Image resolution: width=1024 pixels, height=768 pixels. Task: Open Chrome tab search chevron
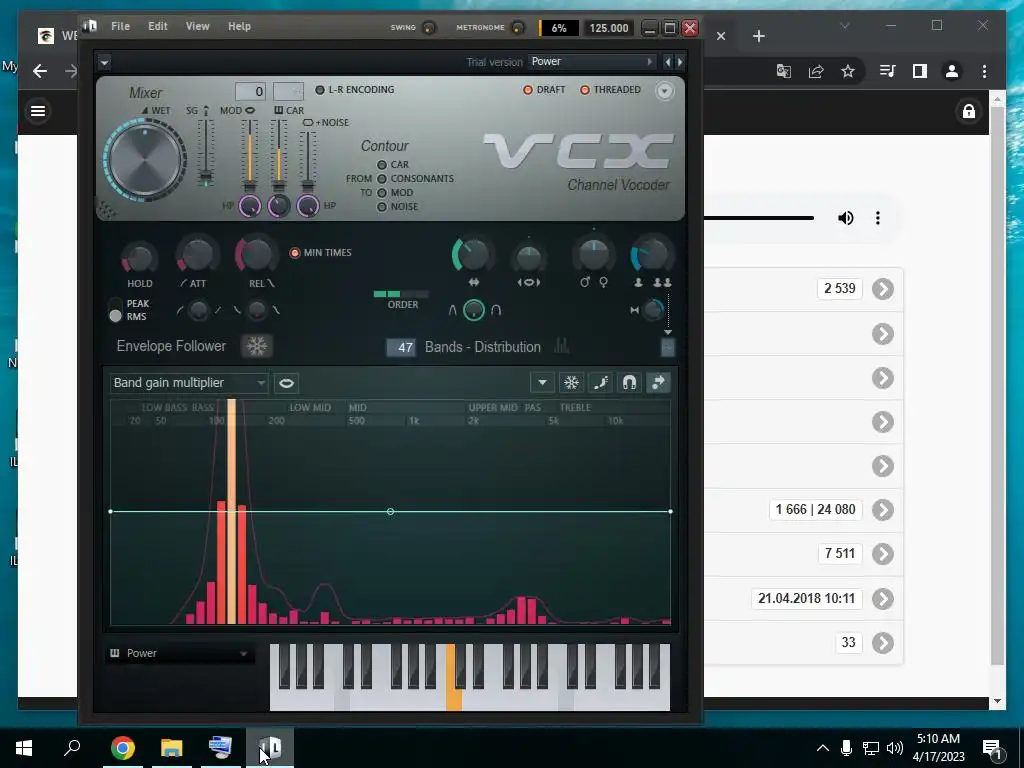844,26
